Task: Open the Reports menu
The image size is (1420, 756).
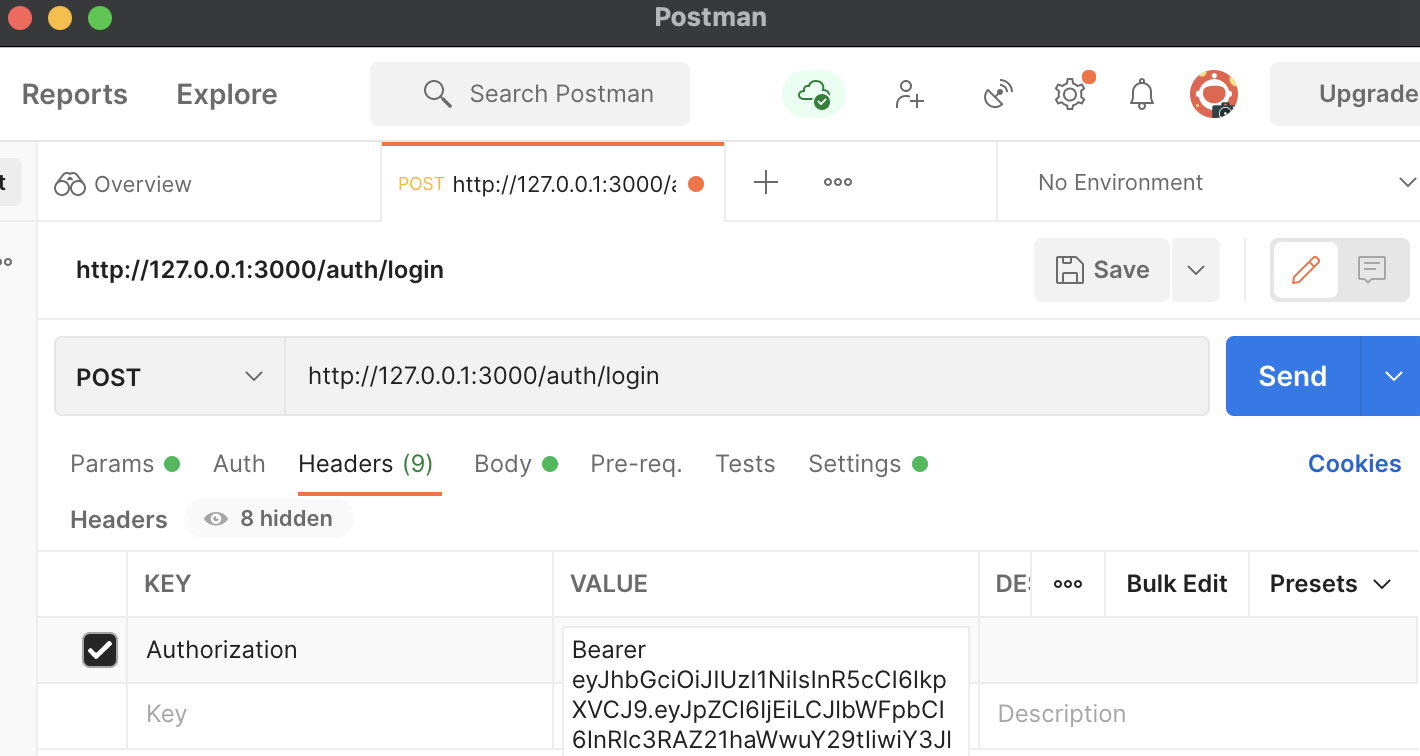Action: click(74, 94)
